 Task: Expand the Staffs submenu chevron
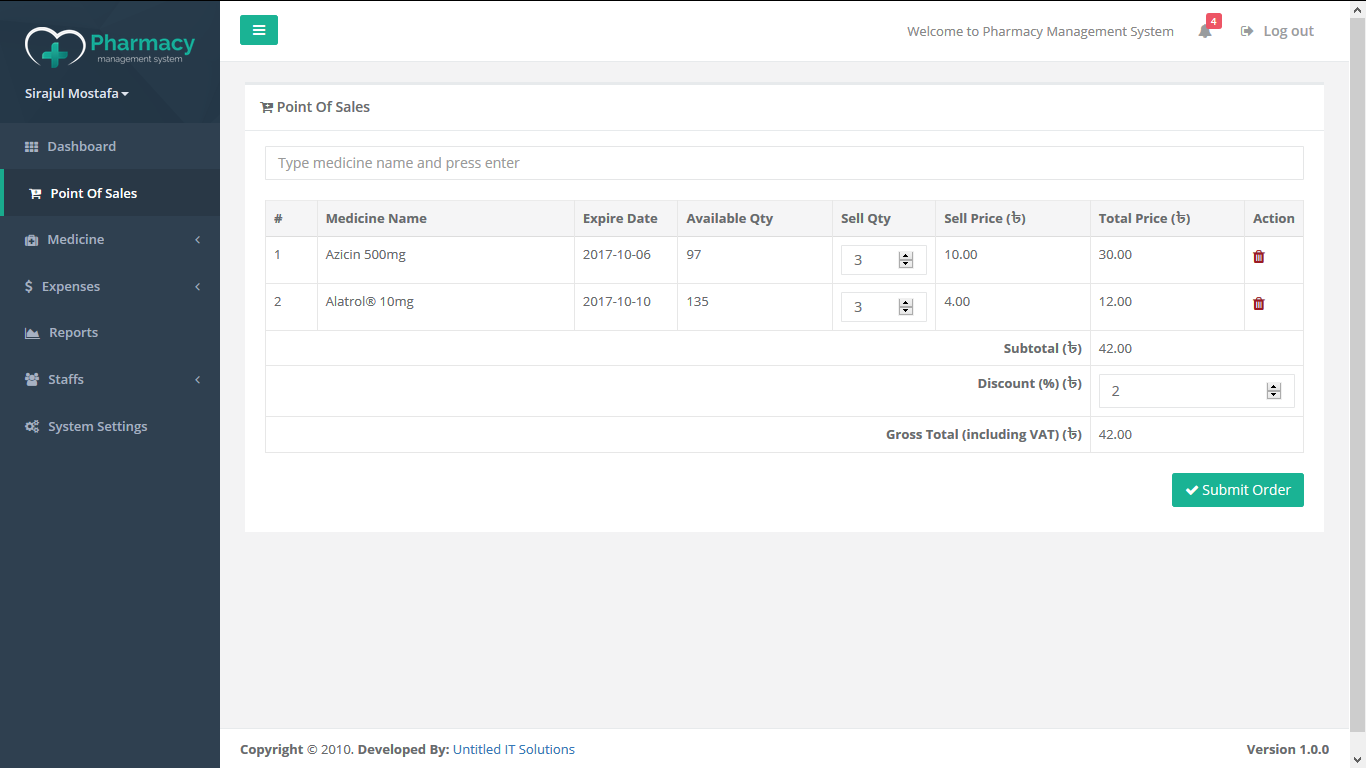coord(198,380)
